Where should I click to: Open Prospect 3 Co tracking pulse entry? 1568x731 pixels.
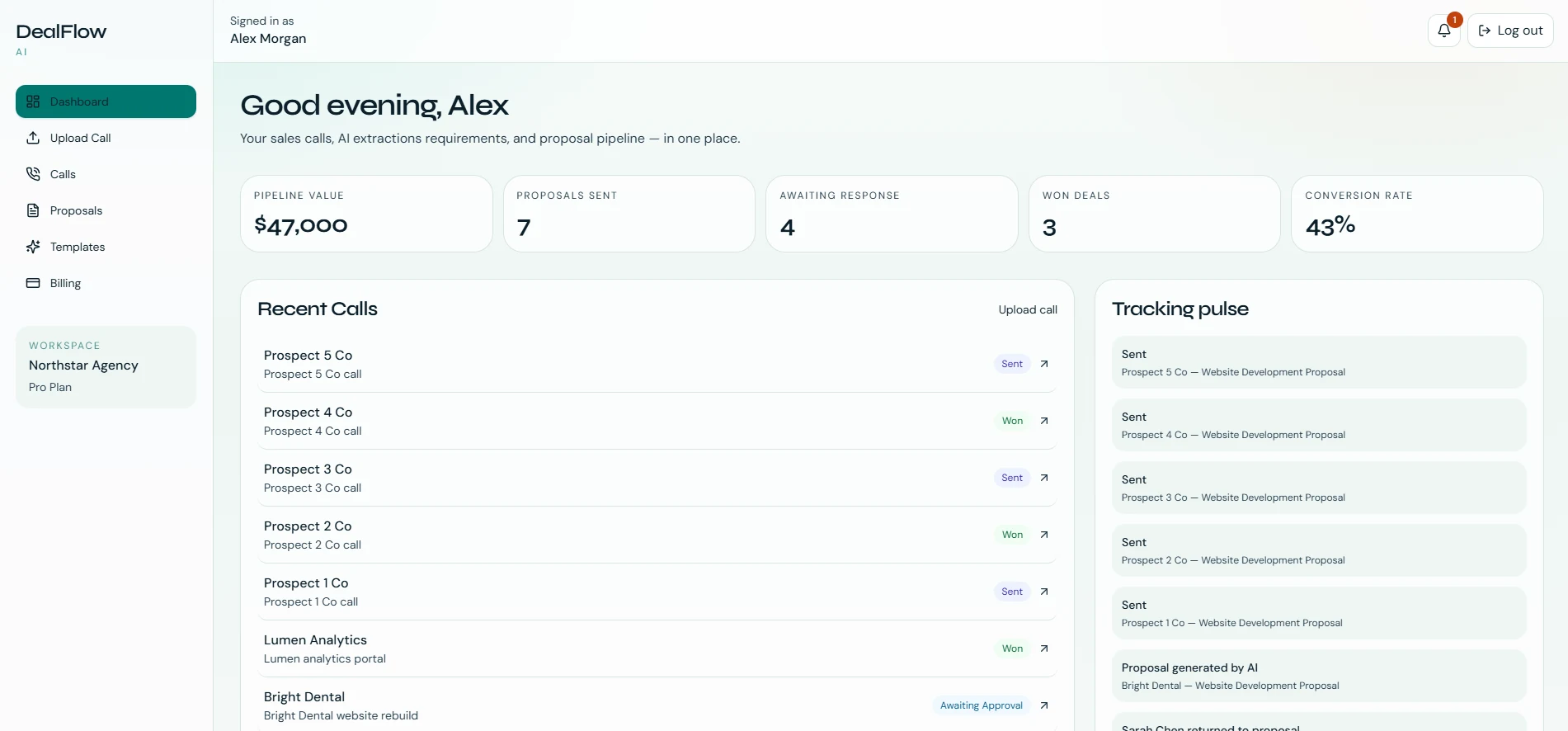[1319, 488]
